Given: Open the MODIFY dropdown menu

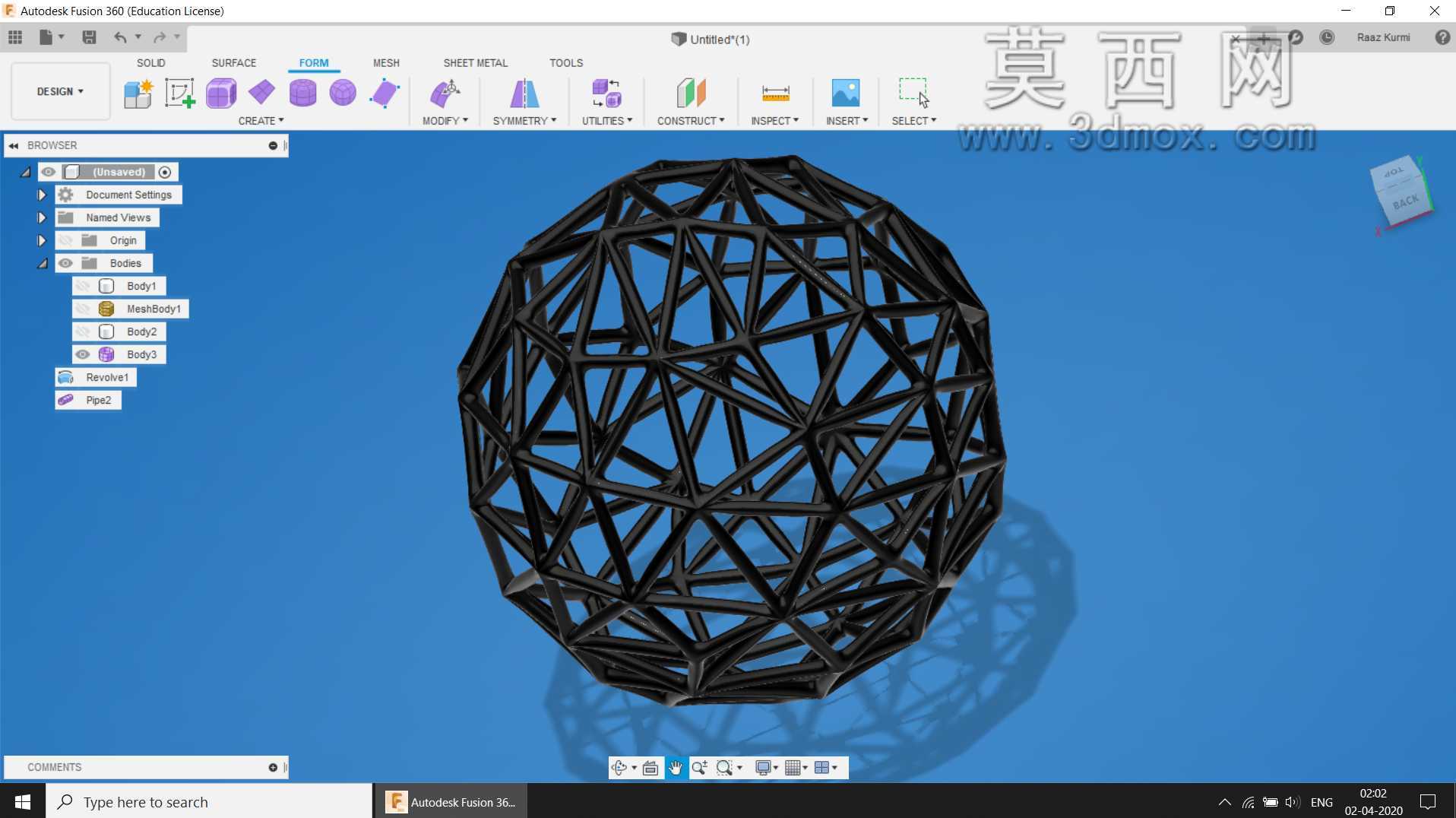Looking at the screenshot, I should 445,121.
